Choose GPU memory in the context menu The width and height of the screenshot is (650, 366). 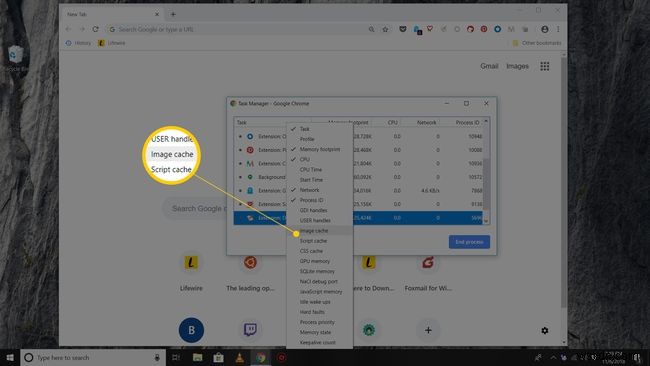click(x=320, y=261)
